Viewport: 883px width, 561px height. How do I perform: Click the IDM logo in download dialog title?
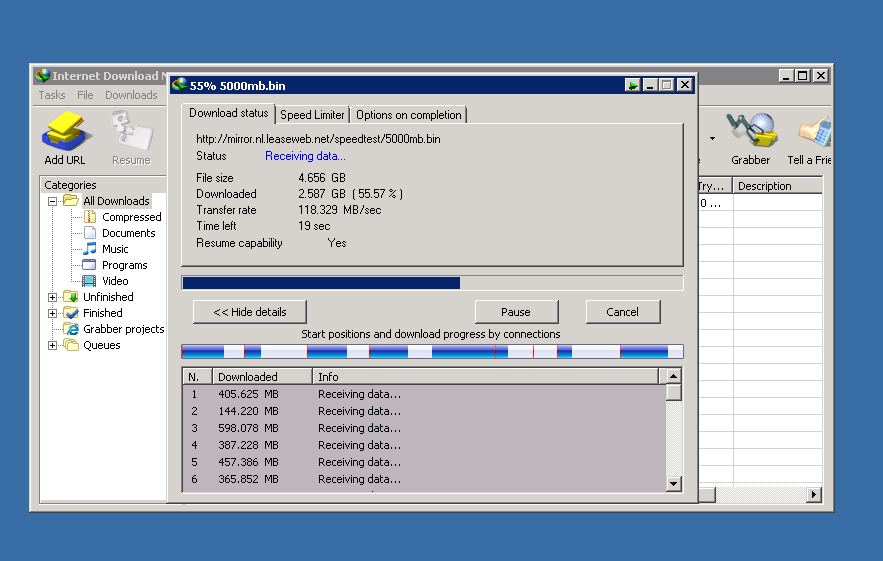point(180,85)
